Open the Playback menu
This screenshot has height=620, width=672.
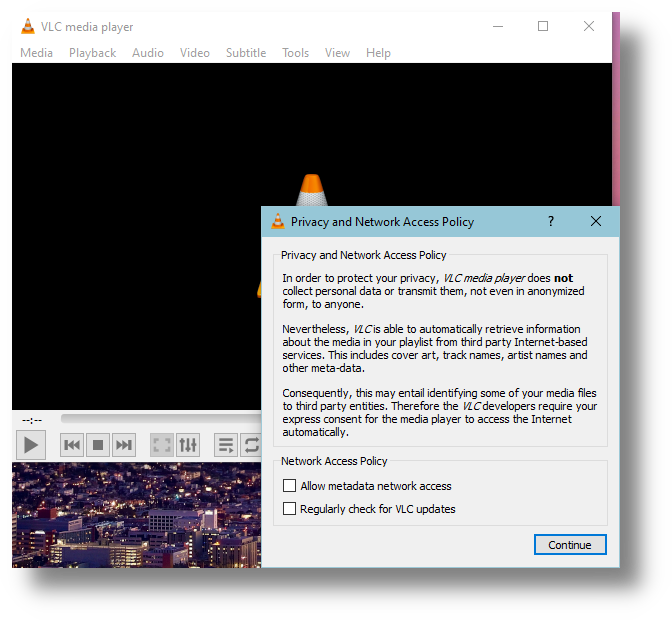93,53
